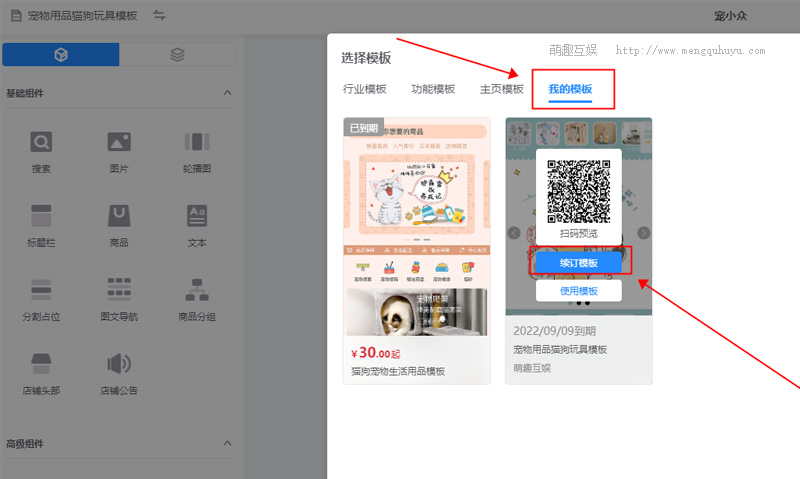The image size is (800, 479).
Task: Click the ¥30.00起 price text
Action: (376, 352)
